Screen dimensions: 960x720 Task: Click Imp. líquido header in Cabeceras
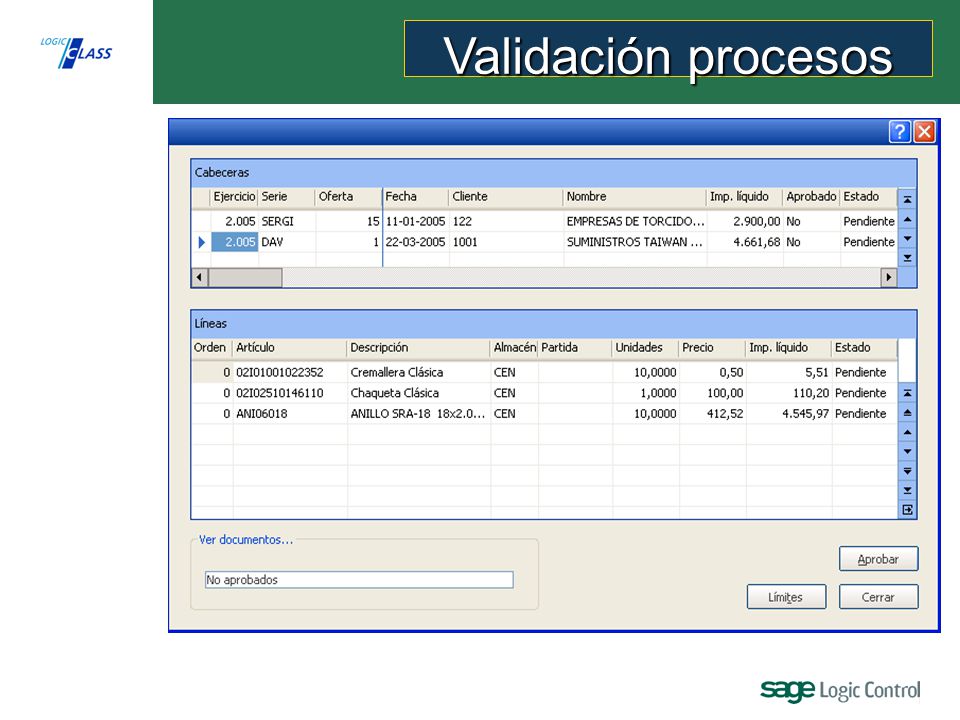coord(744,197)
